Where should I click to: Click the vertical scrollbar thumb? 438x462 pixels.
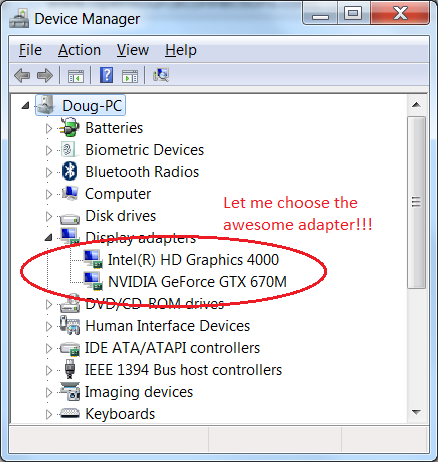pos(416,202)
